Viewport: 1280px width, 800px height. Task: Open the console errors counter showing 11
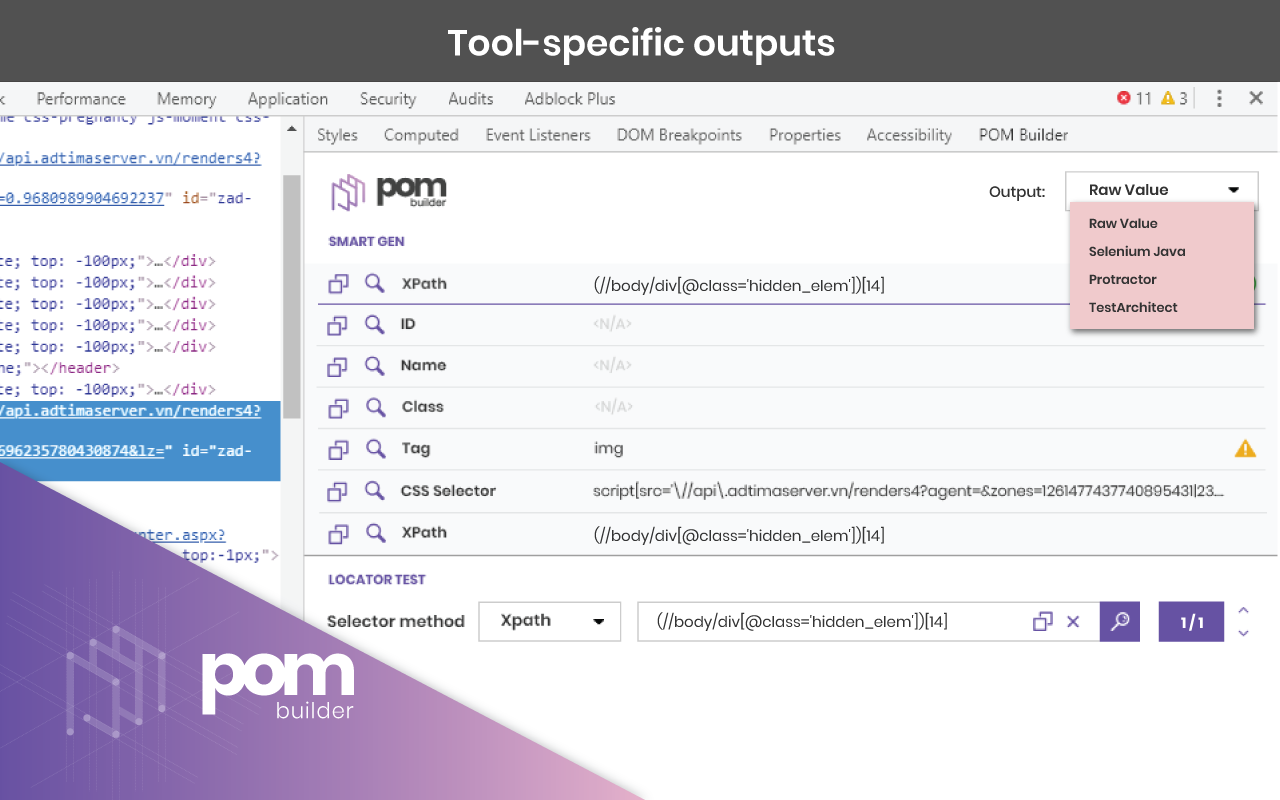pos(1124,98)
